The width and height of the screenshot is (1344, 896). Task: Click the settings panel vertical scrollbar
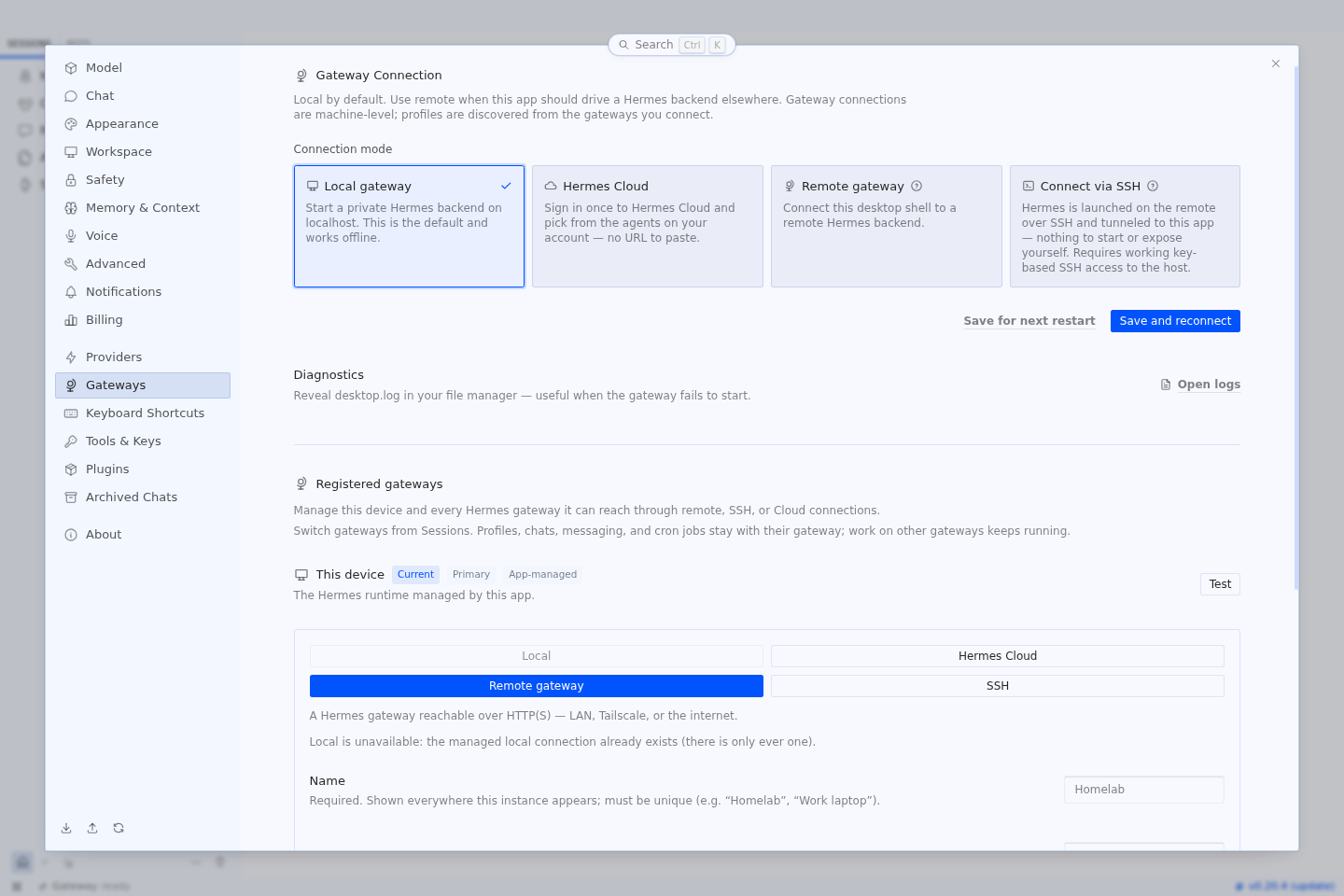1296,327
